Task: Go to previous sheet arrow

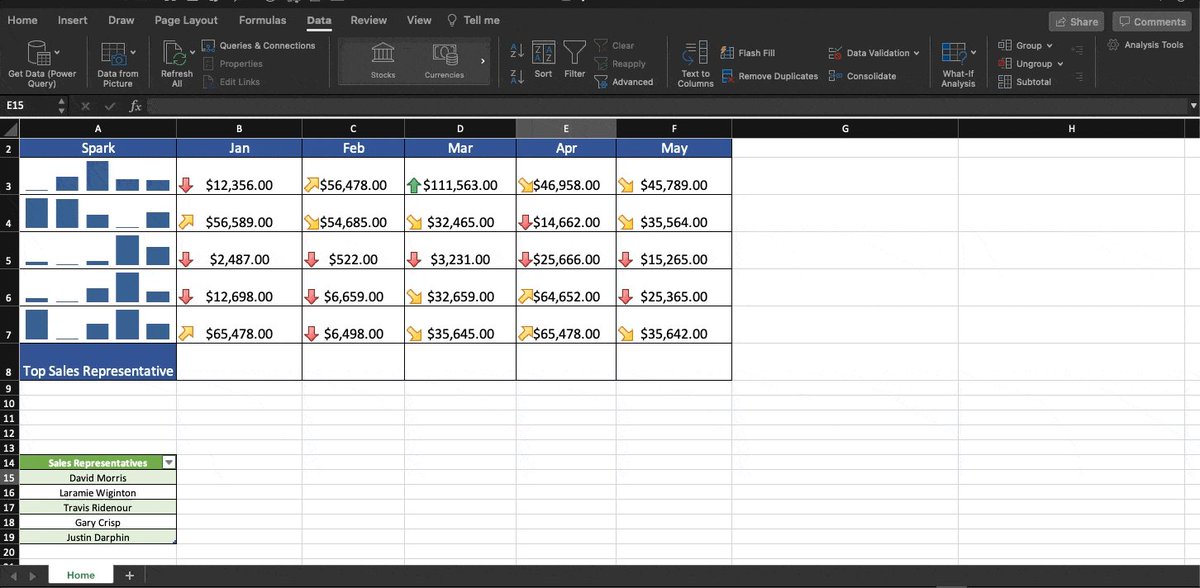Action: [13, 576]
